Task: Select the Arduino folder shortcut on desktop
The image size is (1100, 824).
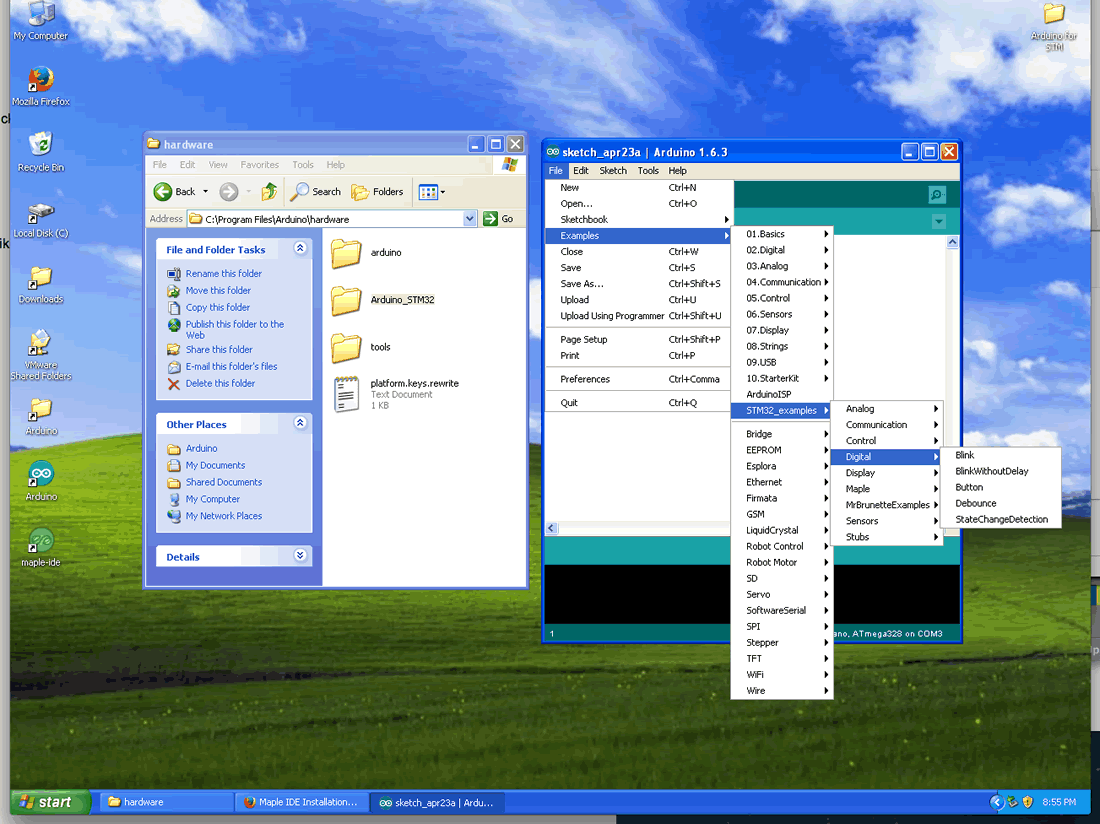Action: tap(41, 416)
